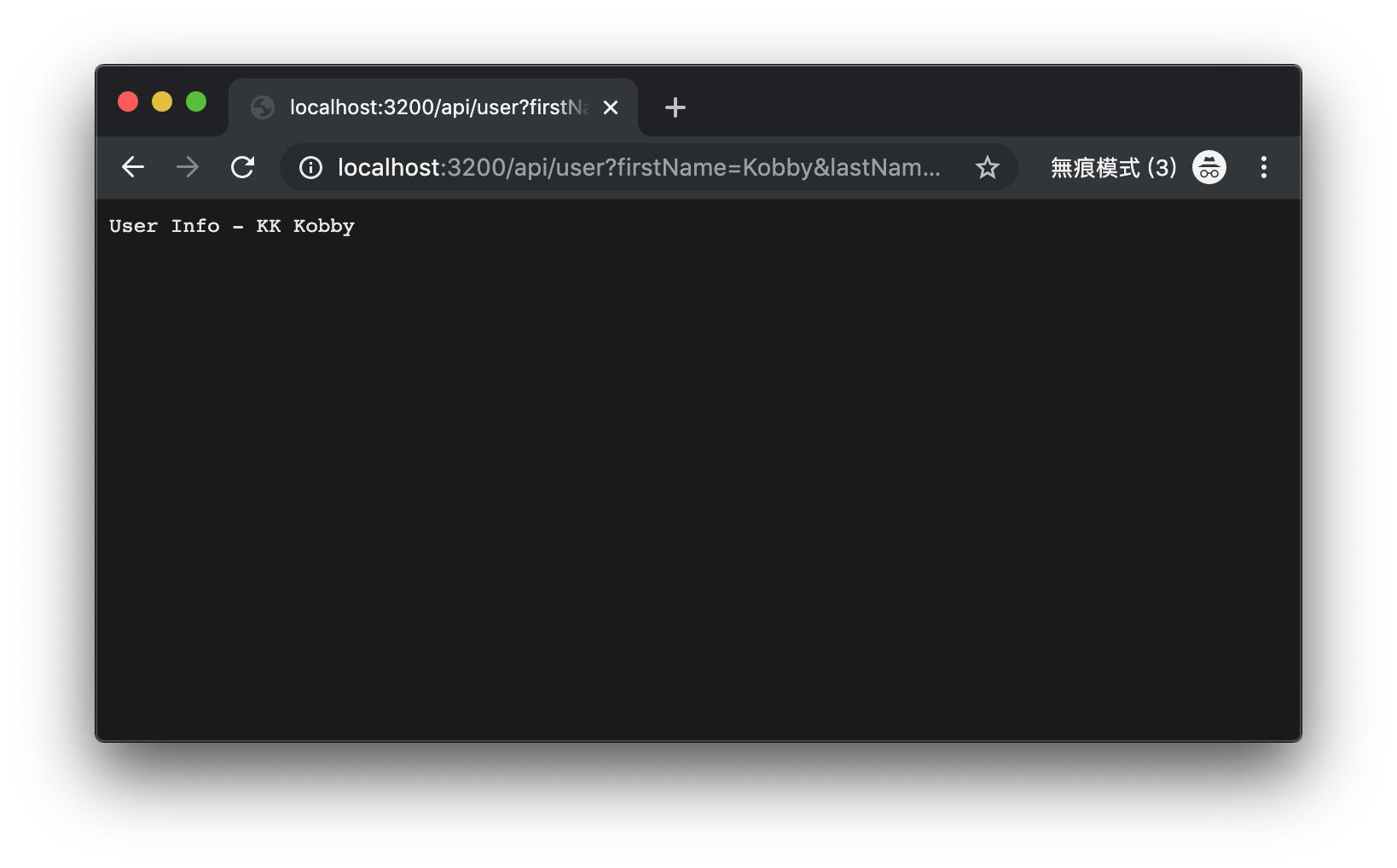Click the text 'User Info - KK Kobby'
1397x868 pixels.
click(232, 226)
